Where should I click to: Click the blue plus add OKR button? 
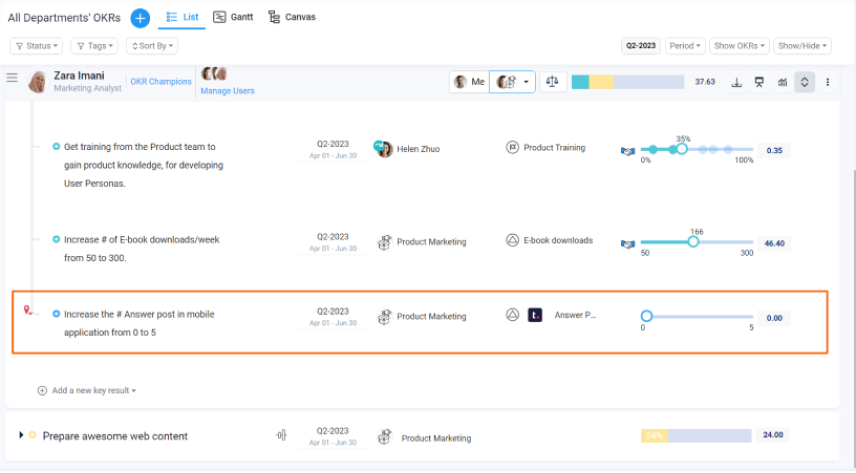click(x=140, y=18)
